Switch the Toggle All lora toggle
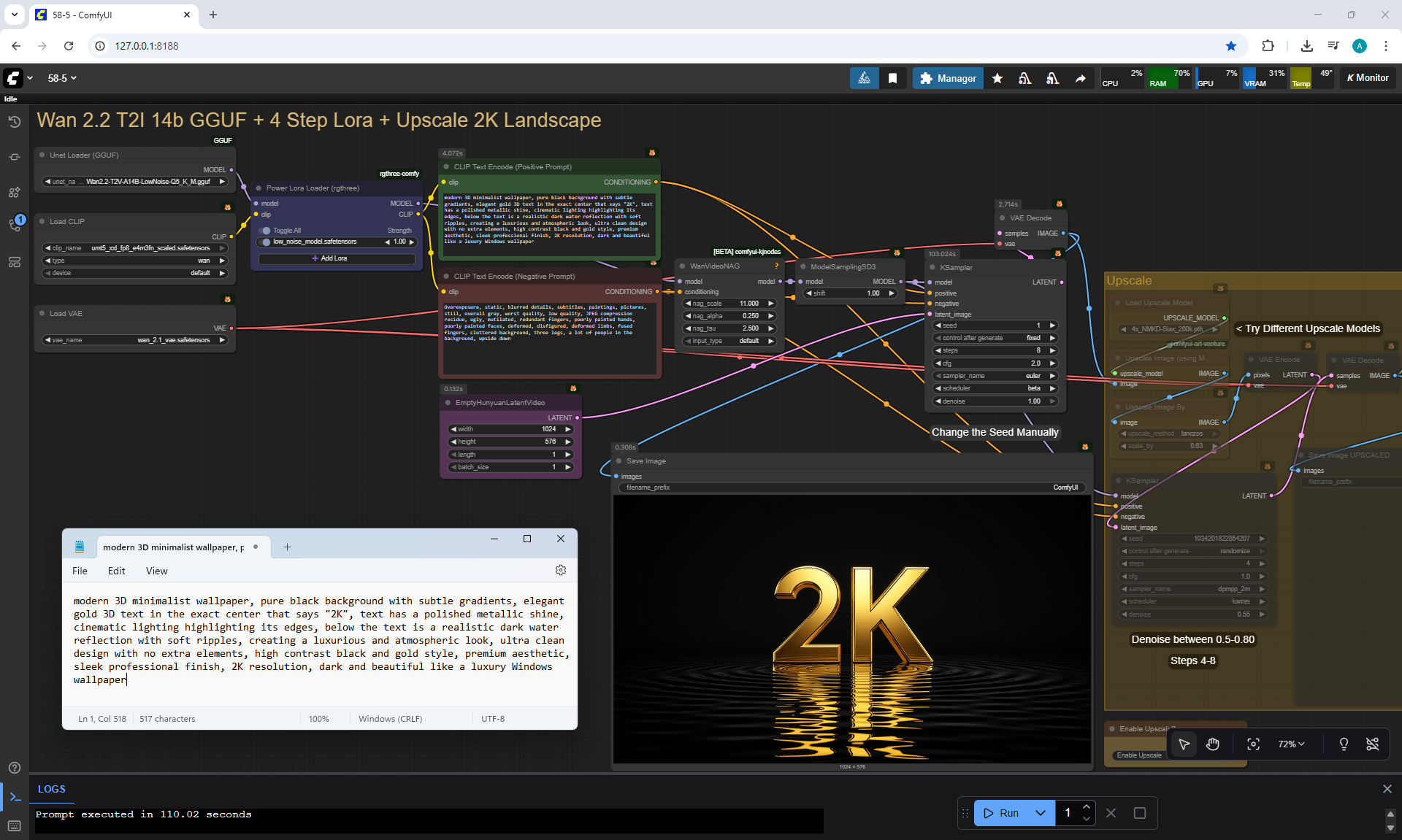Image resolution: width=1402 pixels, height=840 pixels. (x=266, y=231)
